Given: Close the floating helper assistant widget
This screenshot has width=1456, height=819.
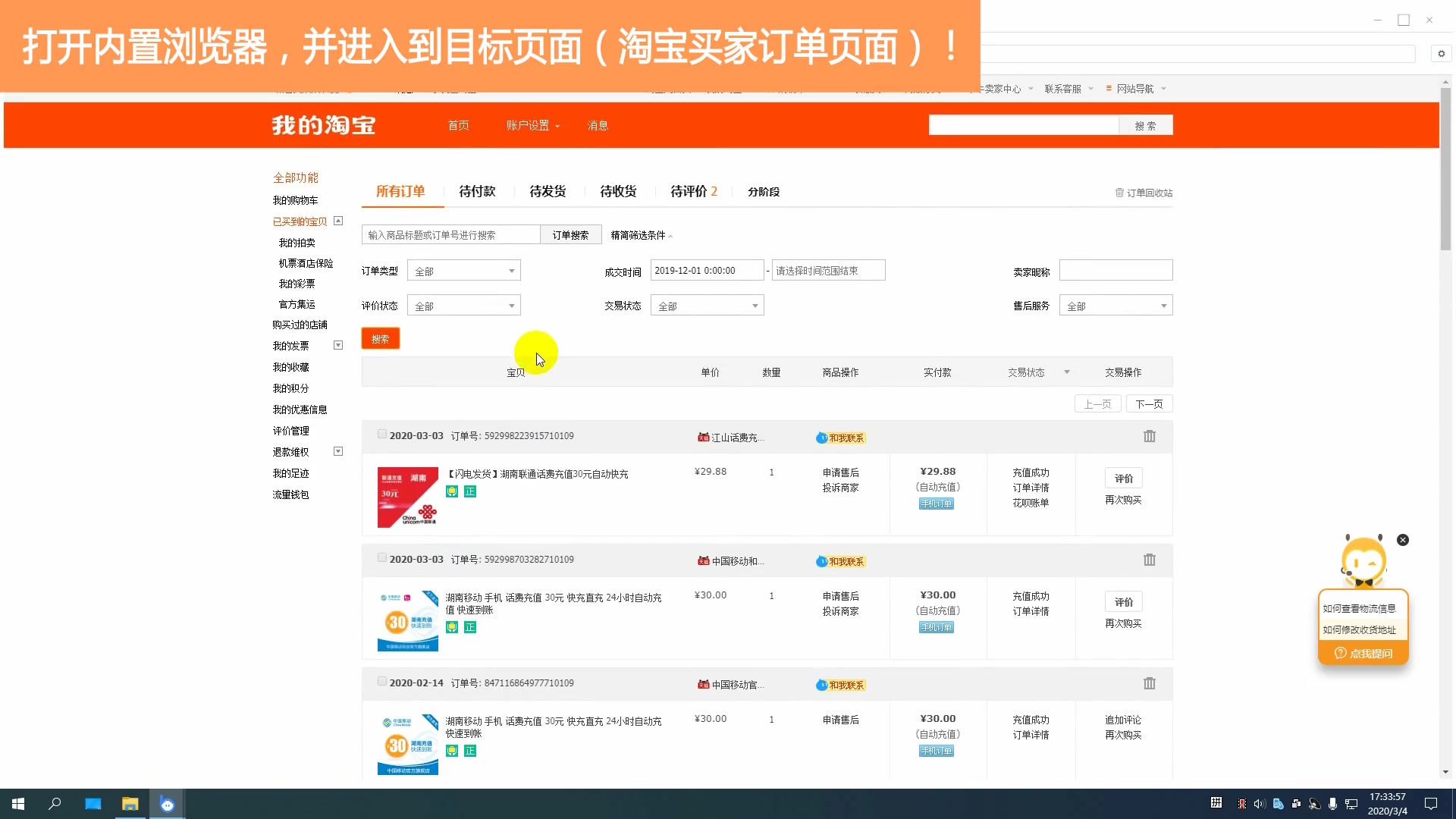Looking at the screenshot, I should tap(1403, 540).
